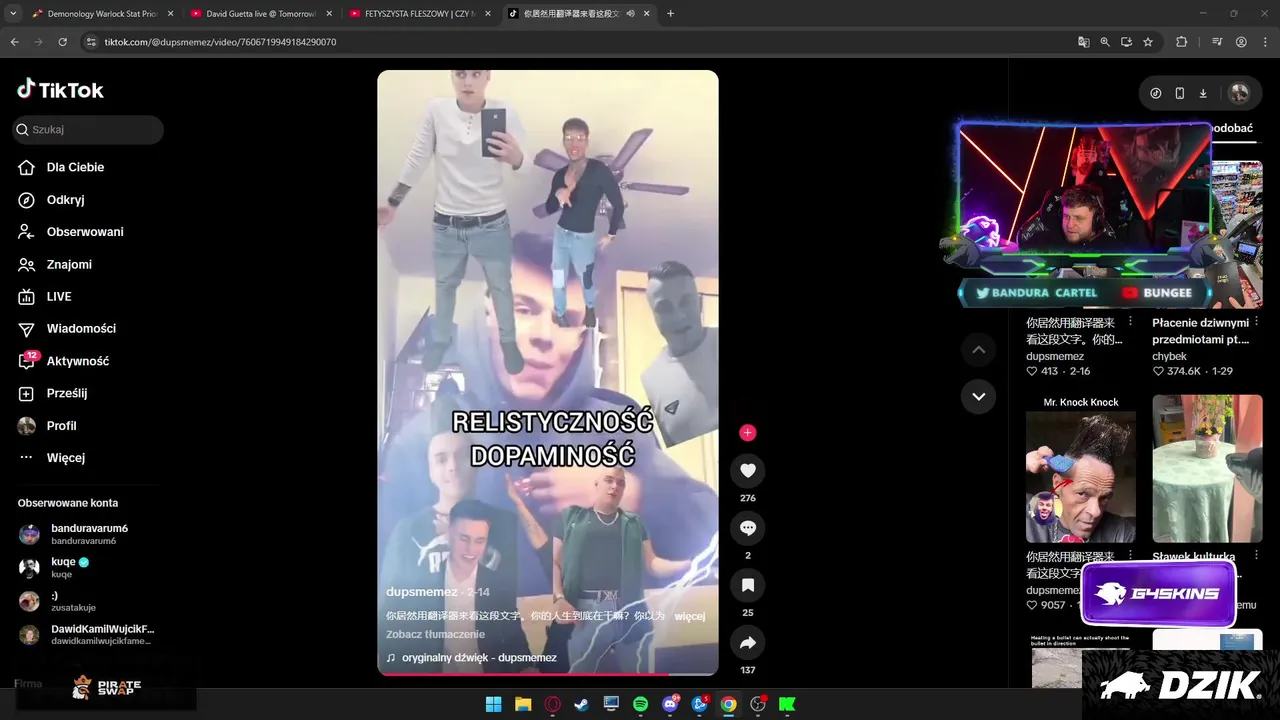The height and width of the screenshot is (720, 1280).
Task: Open options for Płacenie dziwnymi przedmiotami card
Action: tap(1256, 322)
